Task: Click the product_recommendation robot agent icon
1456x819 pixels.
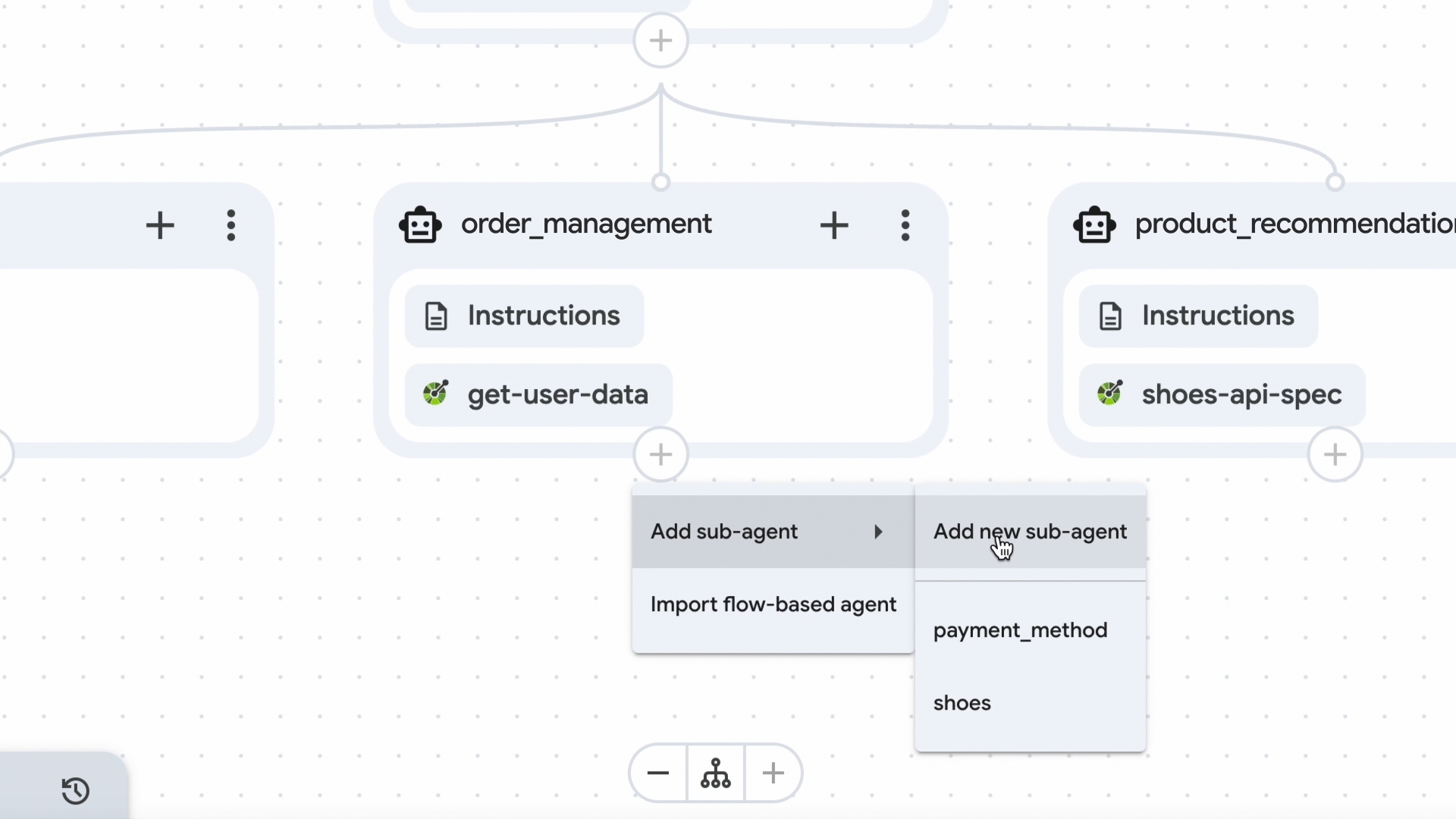Action: click(1094, 225)
